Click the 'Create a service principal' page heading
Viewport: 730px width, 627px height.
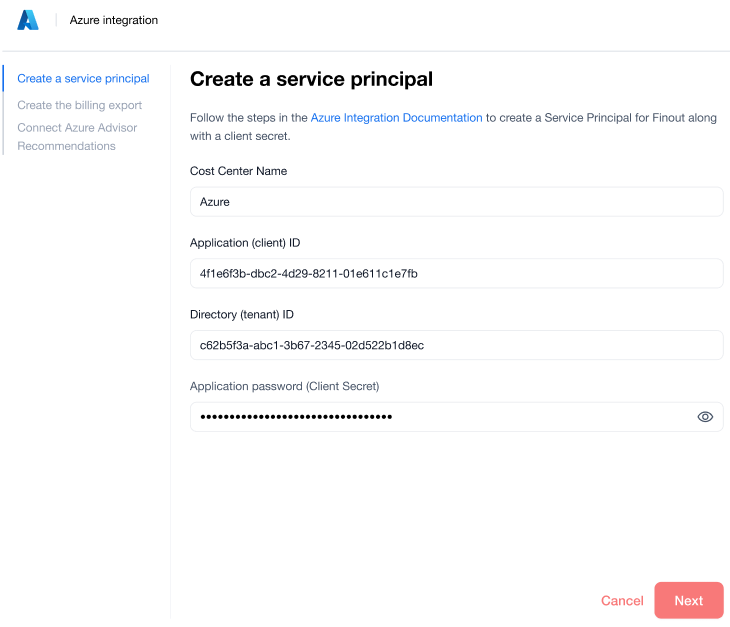click(311, 79)
